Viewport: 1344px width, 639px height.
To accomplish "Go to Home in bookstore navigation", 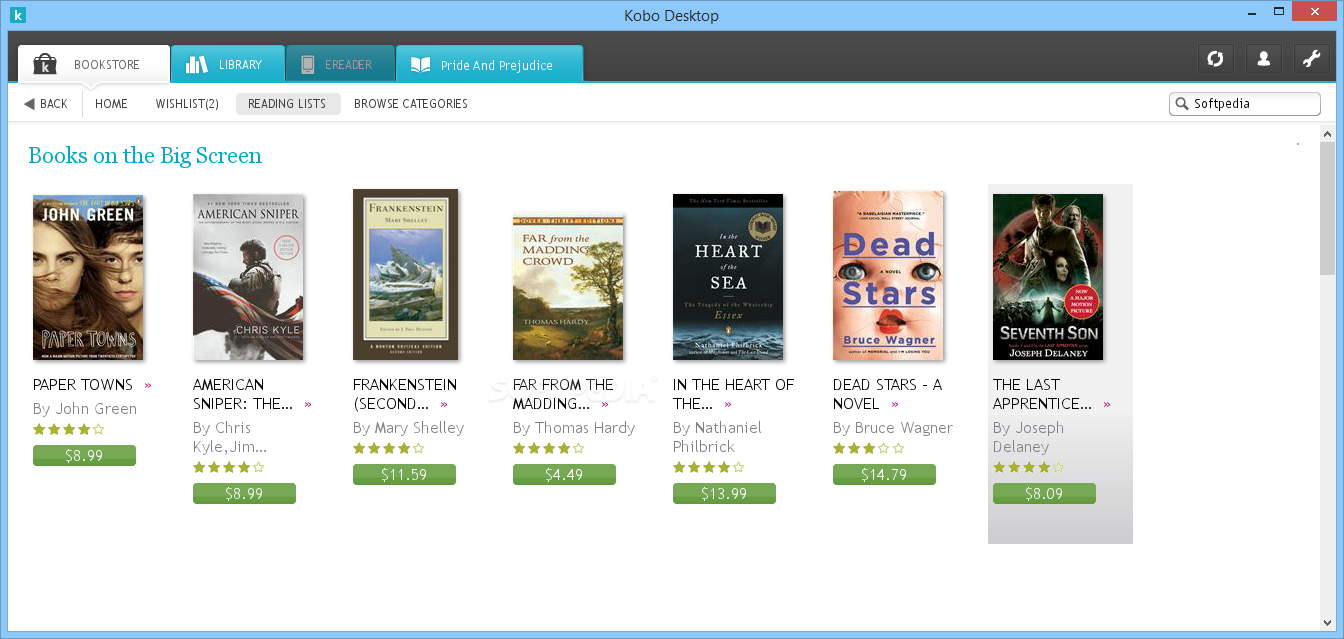I will (111, 104).
